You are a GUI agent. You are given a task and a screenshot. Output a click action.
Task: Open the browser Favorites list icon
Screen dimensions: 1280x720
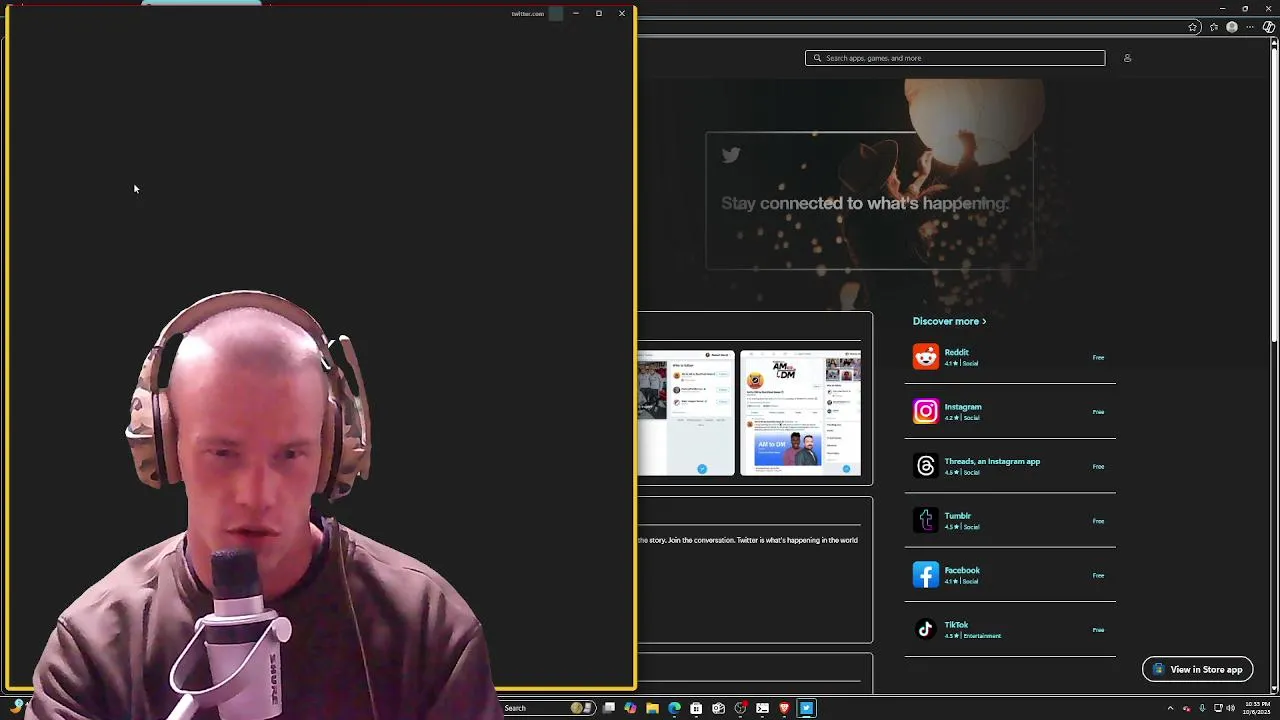pyautogui.click(x=1214, y=27)
